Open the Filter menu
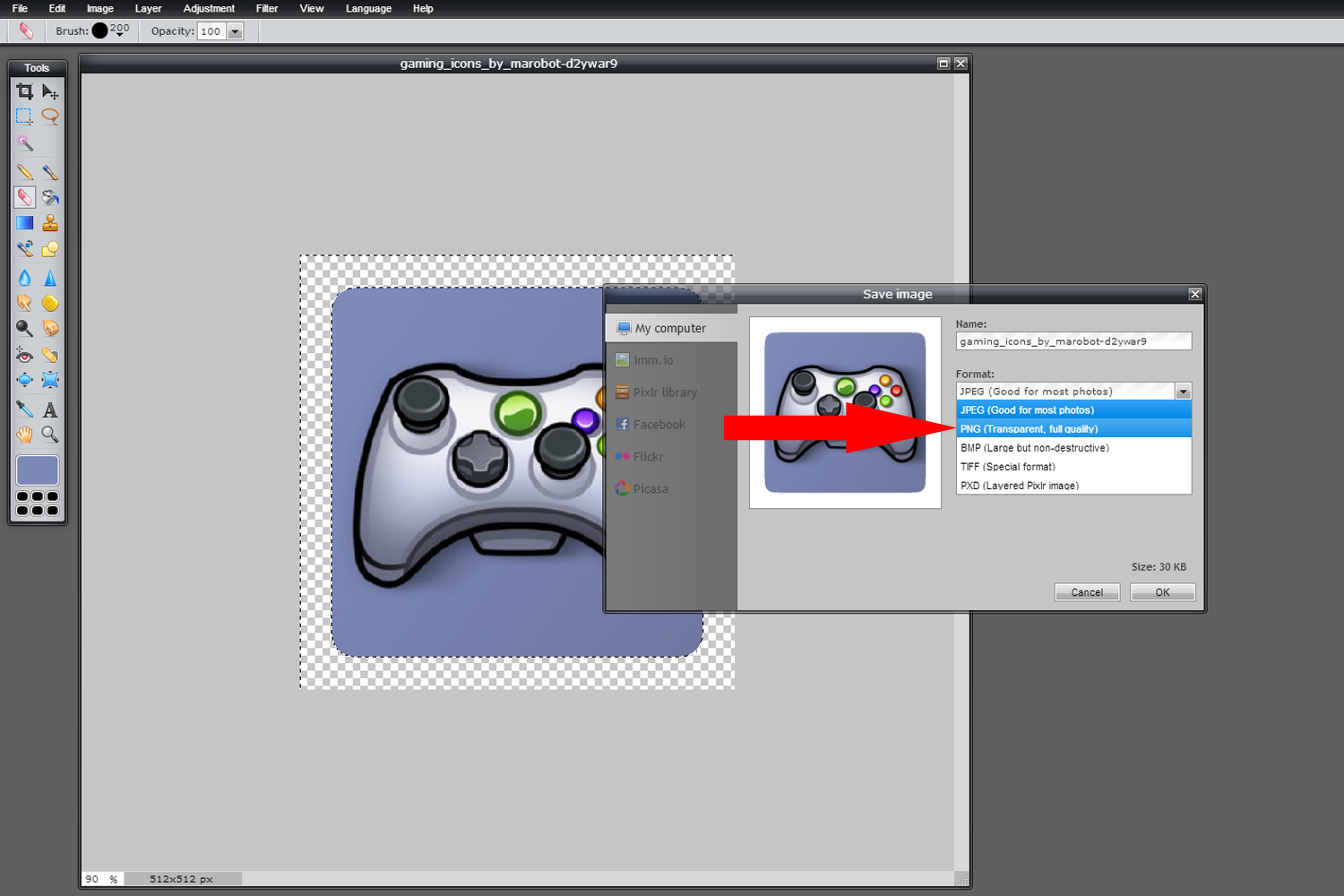This screenshot has height=896, width=1344. 267,9
